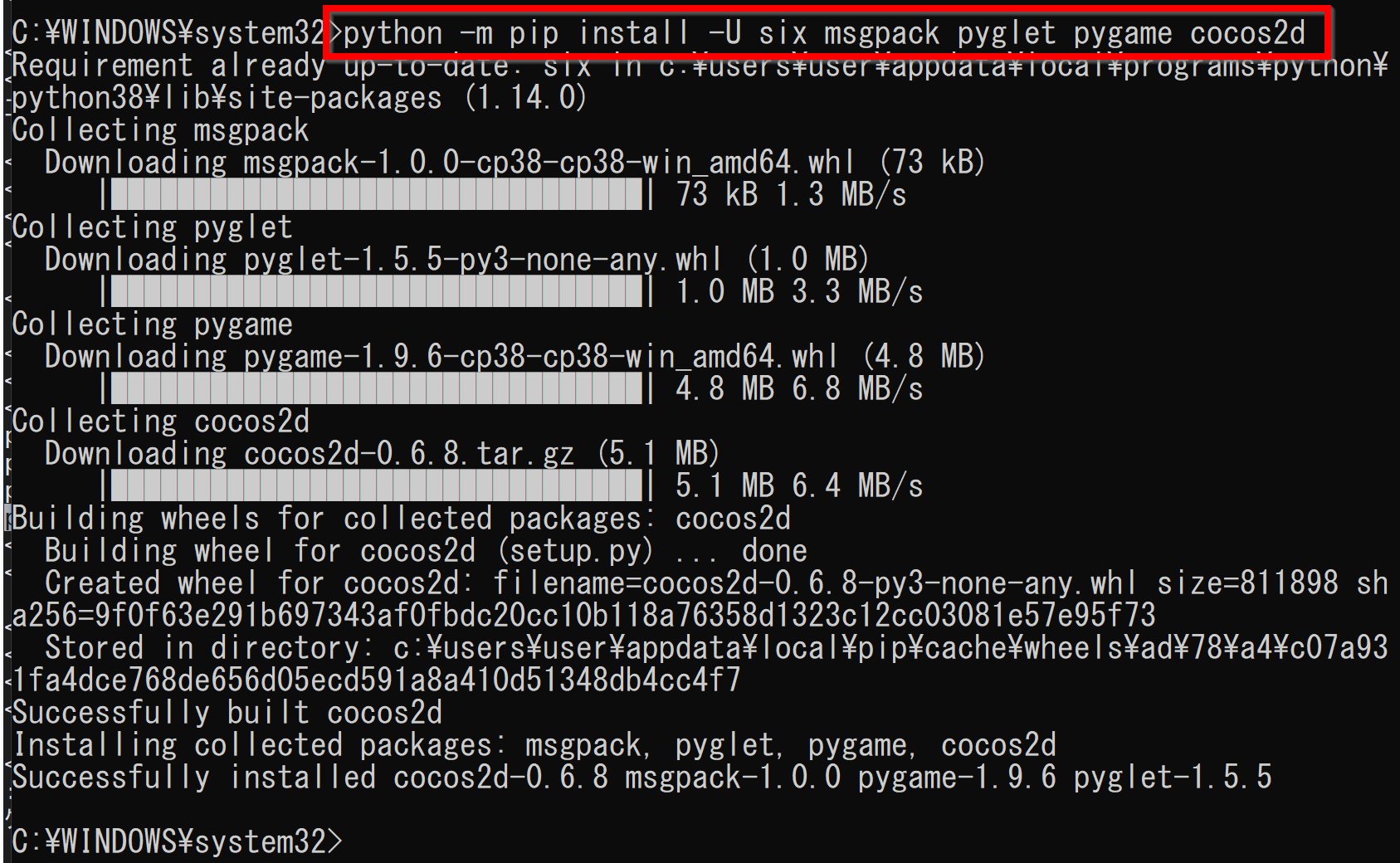Click the pyglet download progress bar

tap(377, 291)
